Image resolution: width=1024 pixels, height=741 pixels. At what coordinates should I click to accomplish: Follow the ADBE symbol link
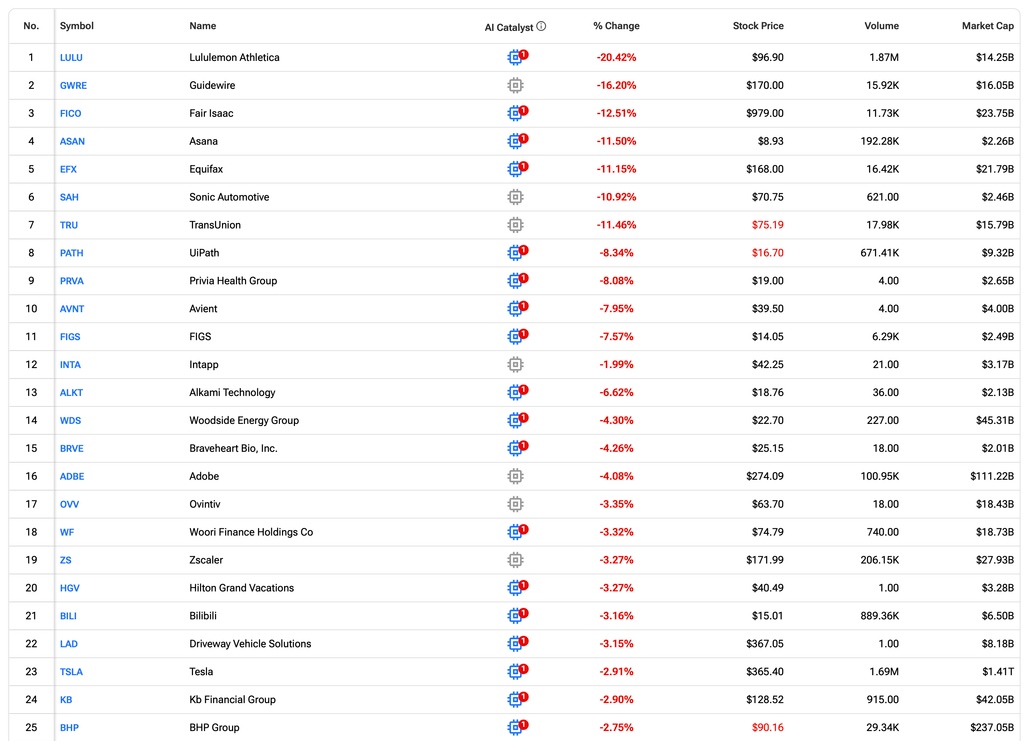click(x=72, y=477)
